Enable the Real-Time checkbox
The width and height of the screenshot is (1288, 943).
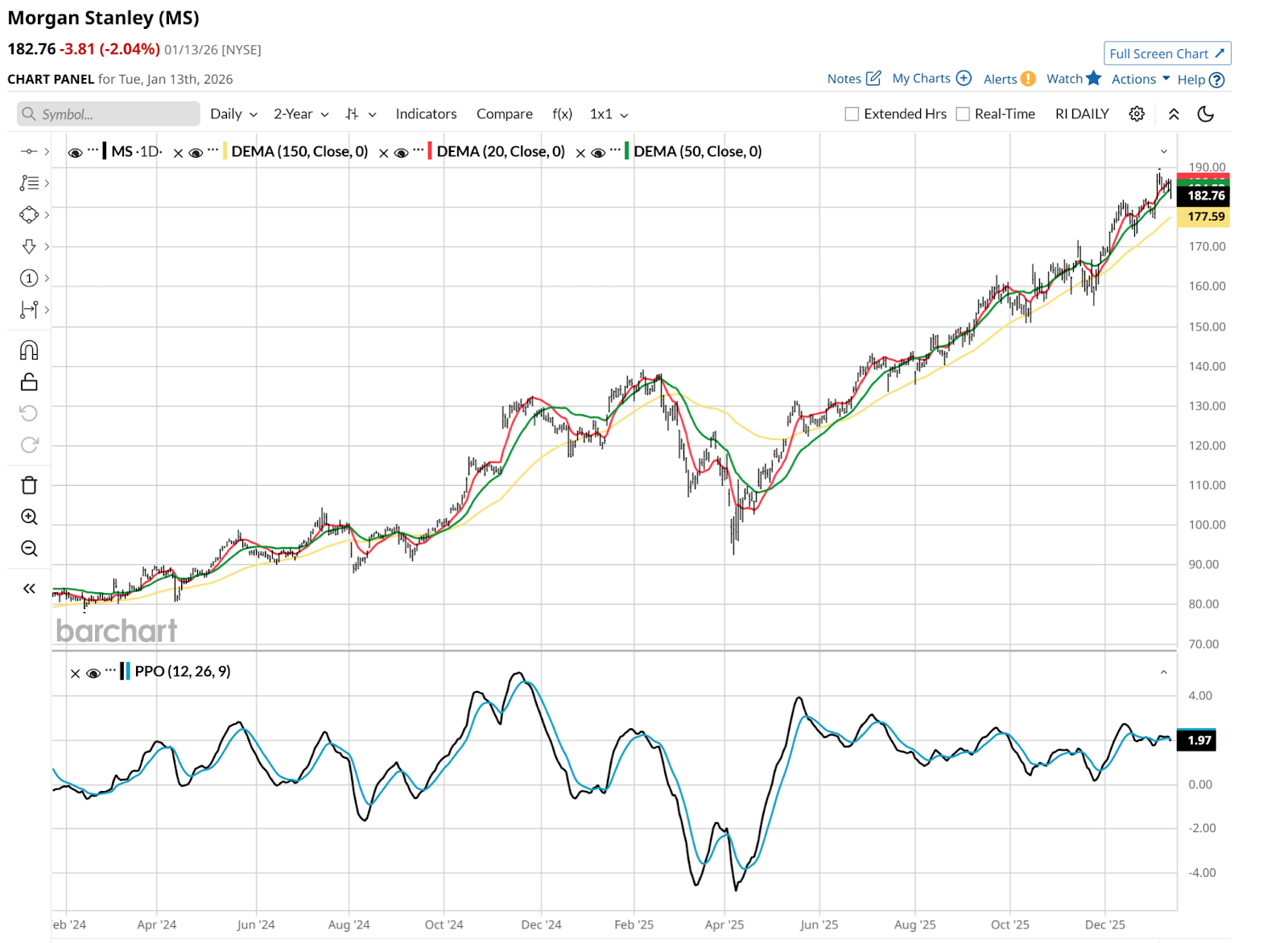coord(963,114)
